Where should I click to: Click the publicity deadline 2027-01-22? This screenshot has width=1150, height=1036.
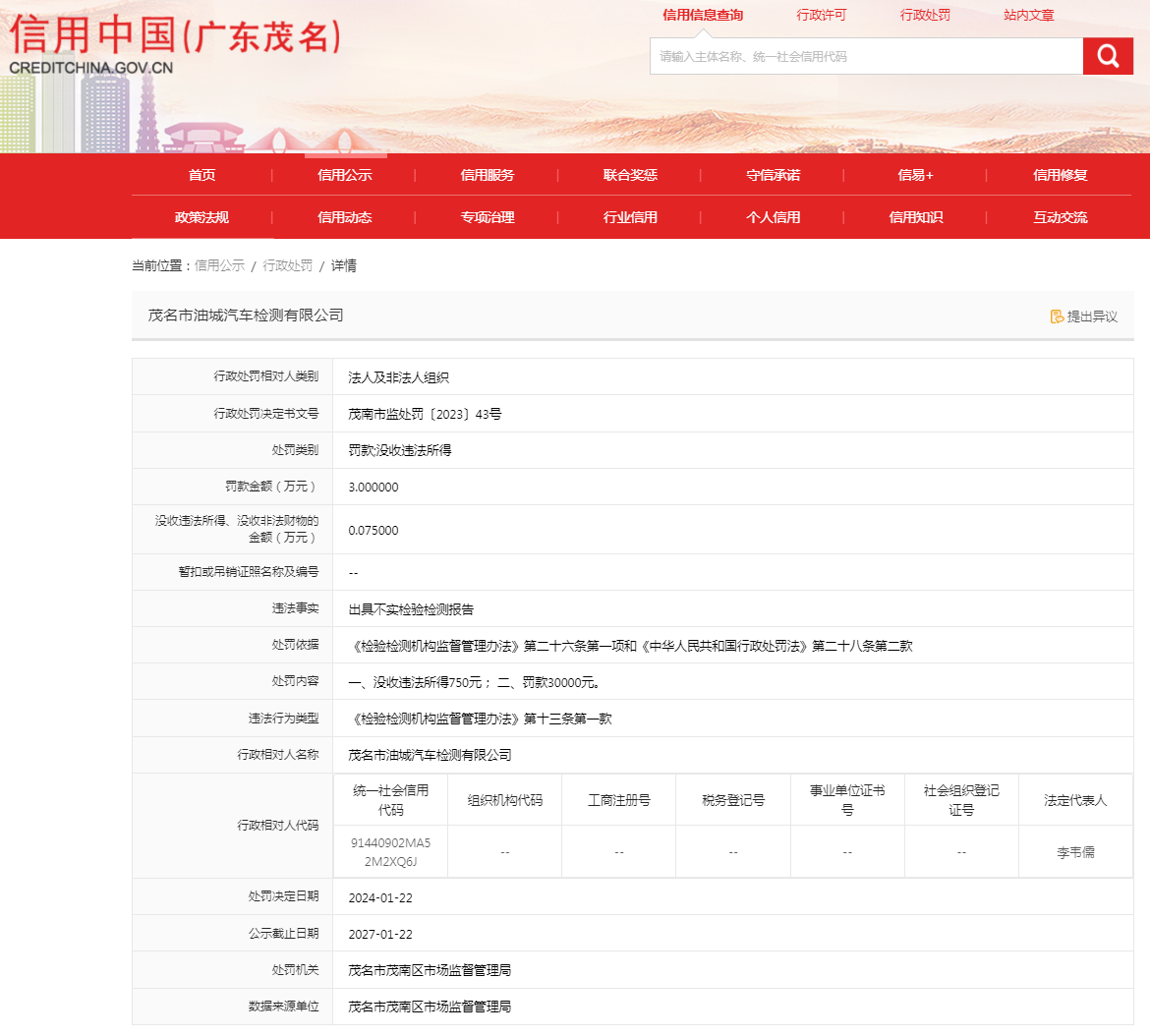380,934
